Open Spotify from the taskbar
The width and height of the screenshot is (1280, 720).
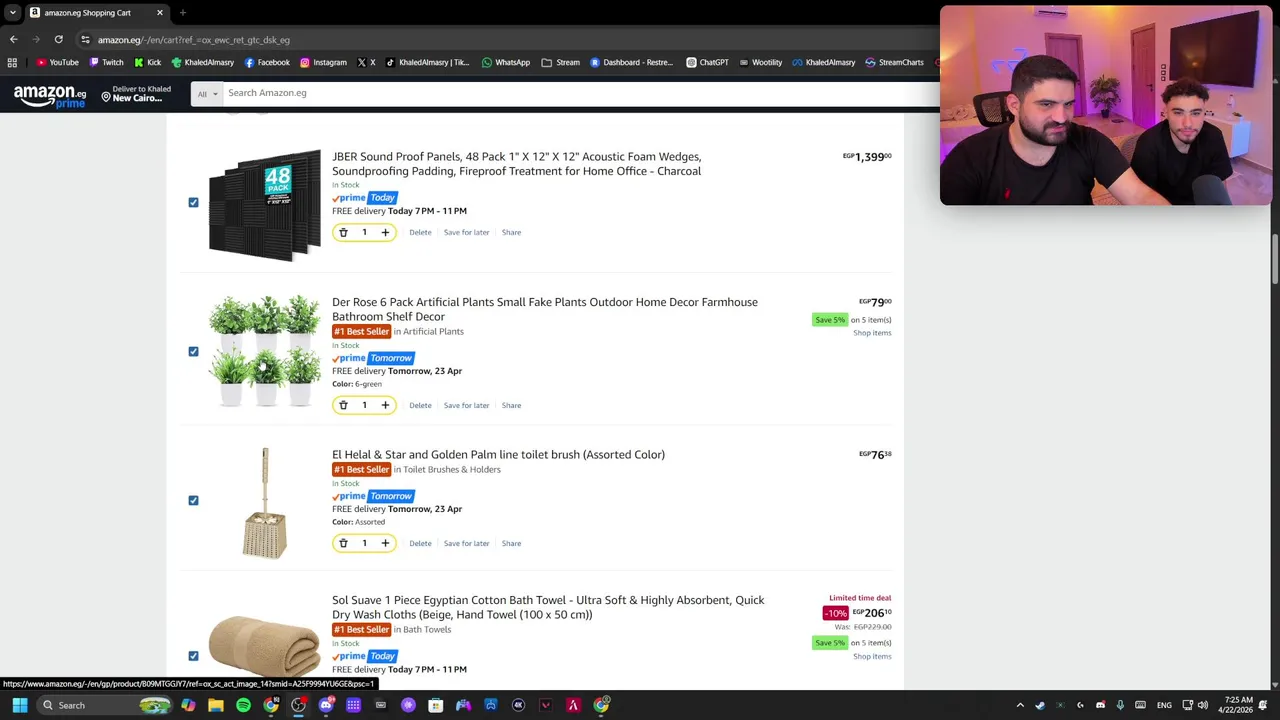pyautogui.click(x=243, y=705)
